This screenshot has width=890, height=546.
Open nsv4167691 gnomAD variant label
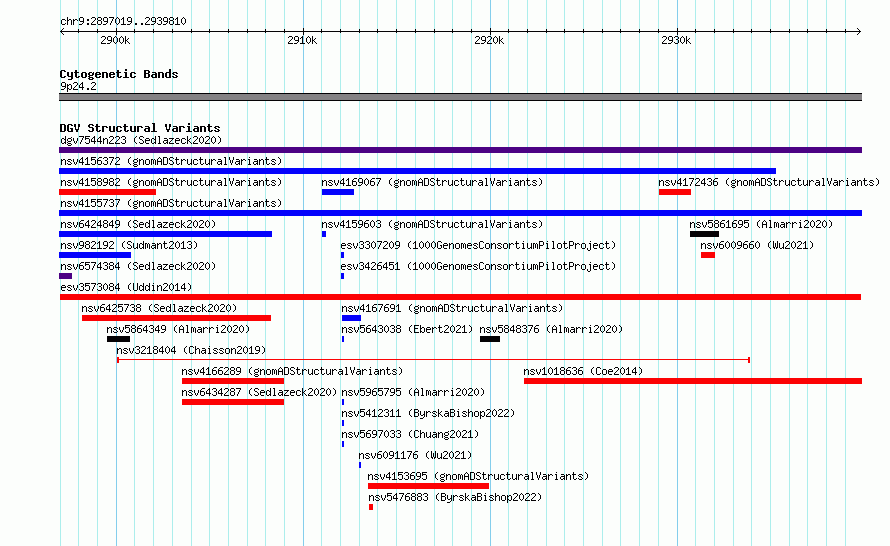pyautogui.click(x=452, y=308)
